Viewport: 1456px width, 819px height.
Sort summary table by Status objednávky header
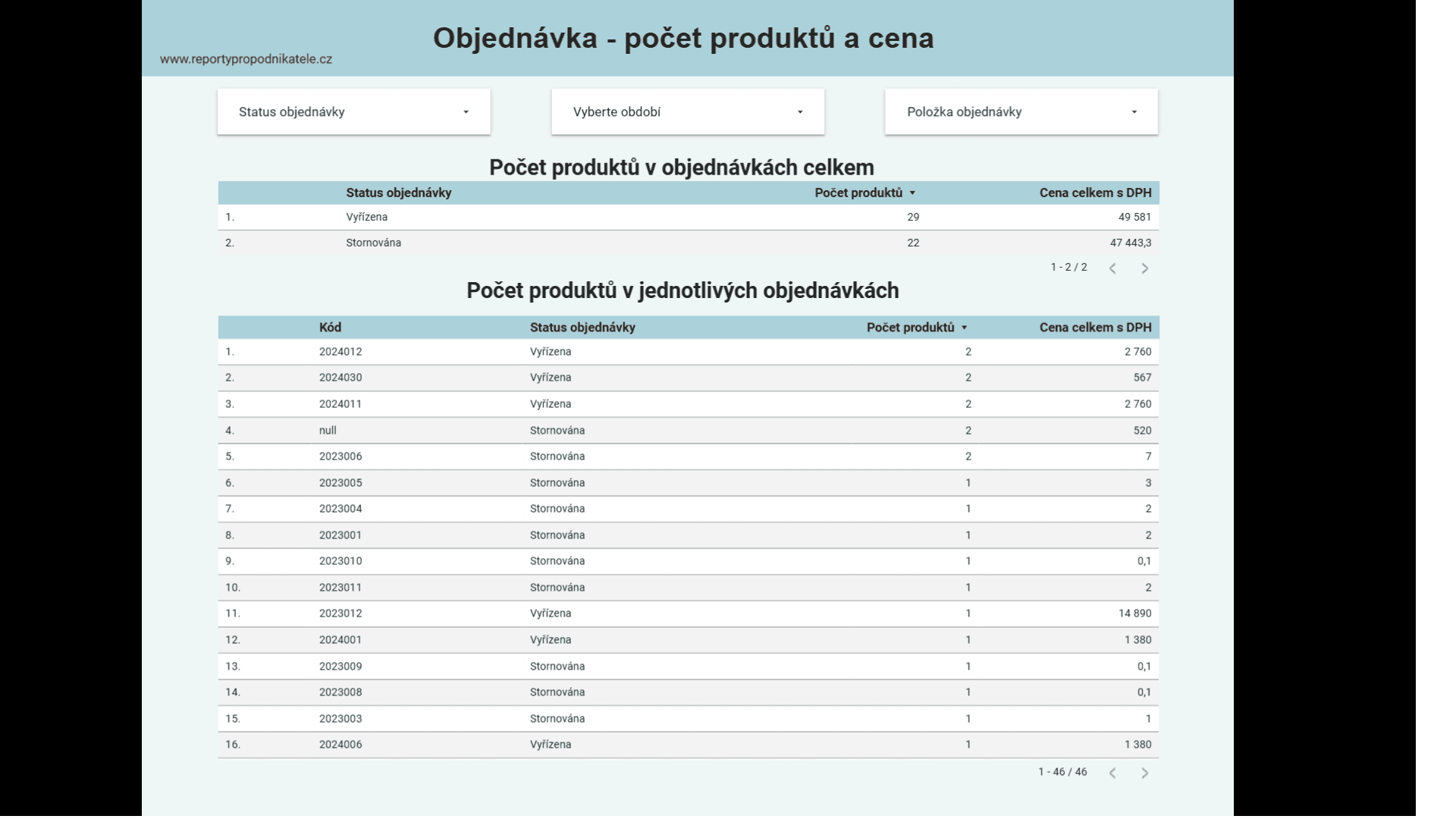coord(399,193)
